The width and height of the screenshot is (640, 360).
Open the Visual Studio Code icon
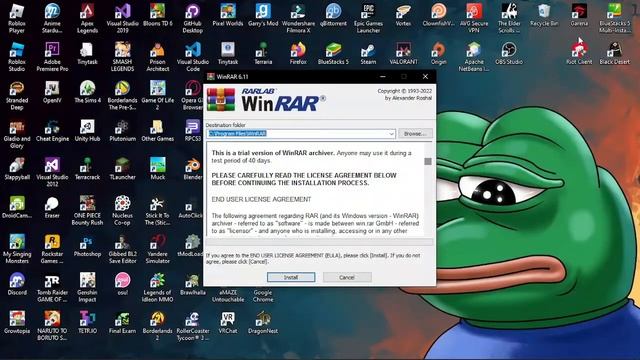[193, 57]
